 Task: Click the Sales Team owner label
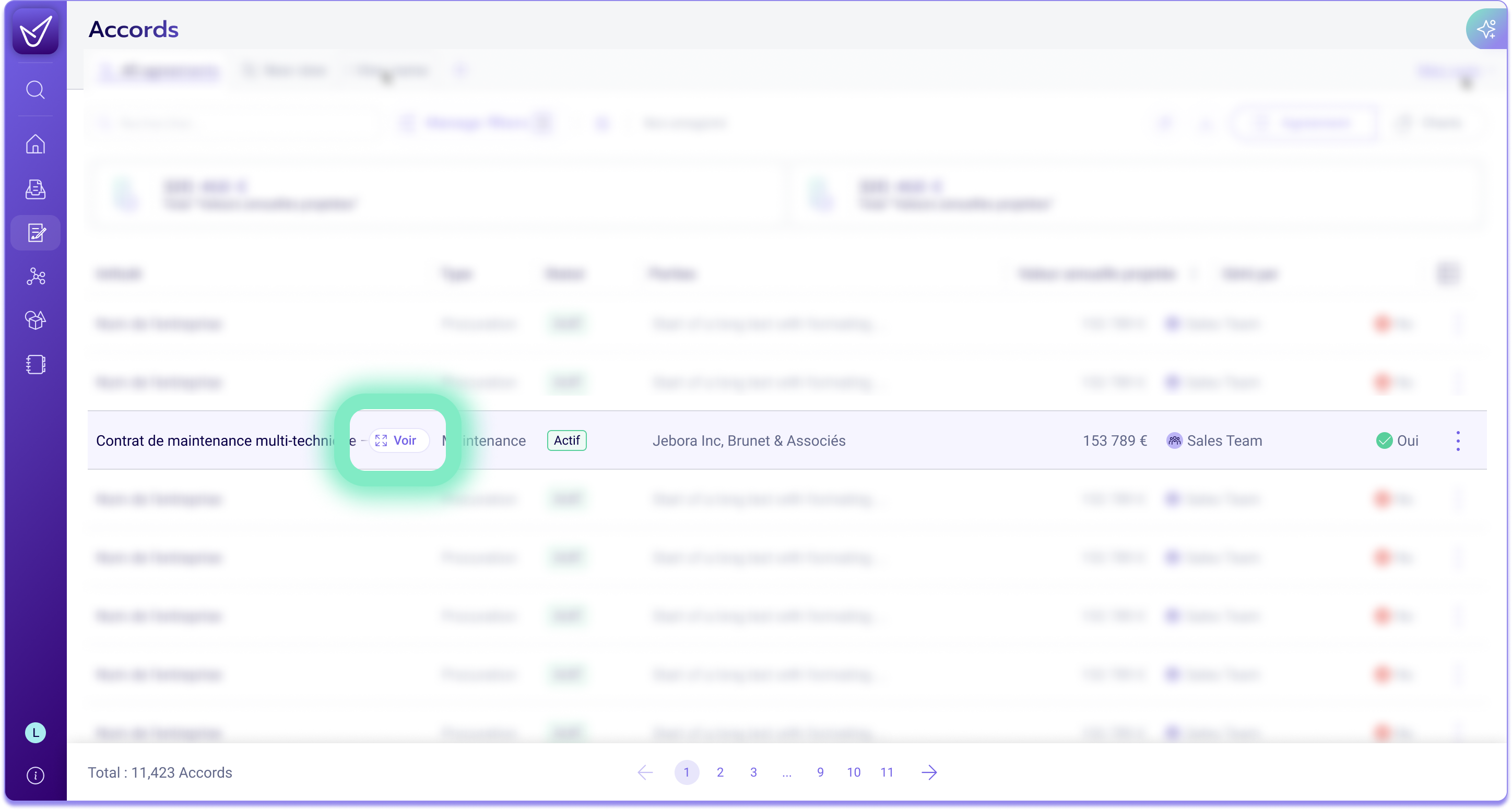(1224, 440)
